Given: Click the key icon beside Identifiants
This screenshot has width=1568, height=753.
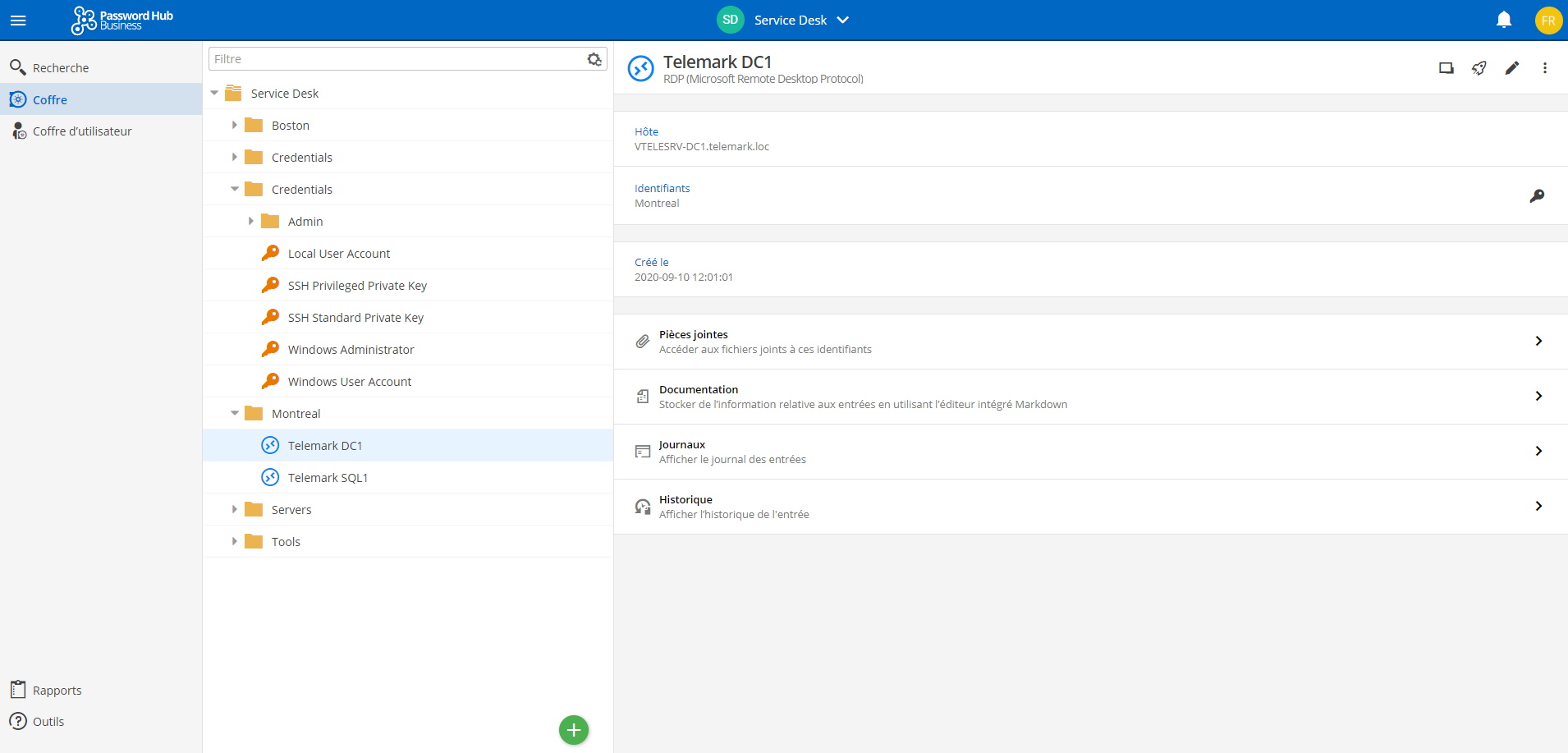Looking at the screenshot, I should point(1537,195).
